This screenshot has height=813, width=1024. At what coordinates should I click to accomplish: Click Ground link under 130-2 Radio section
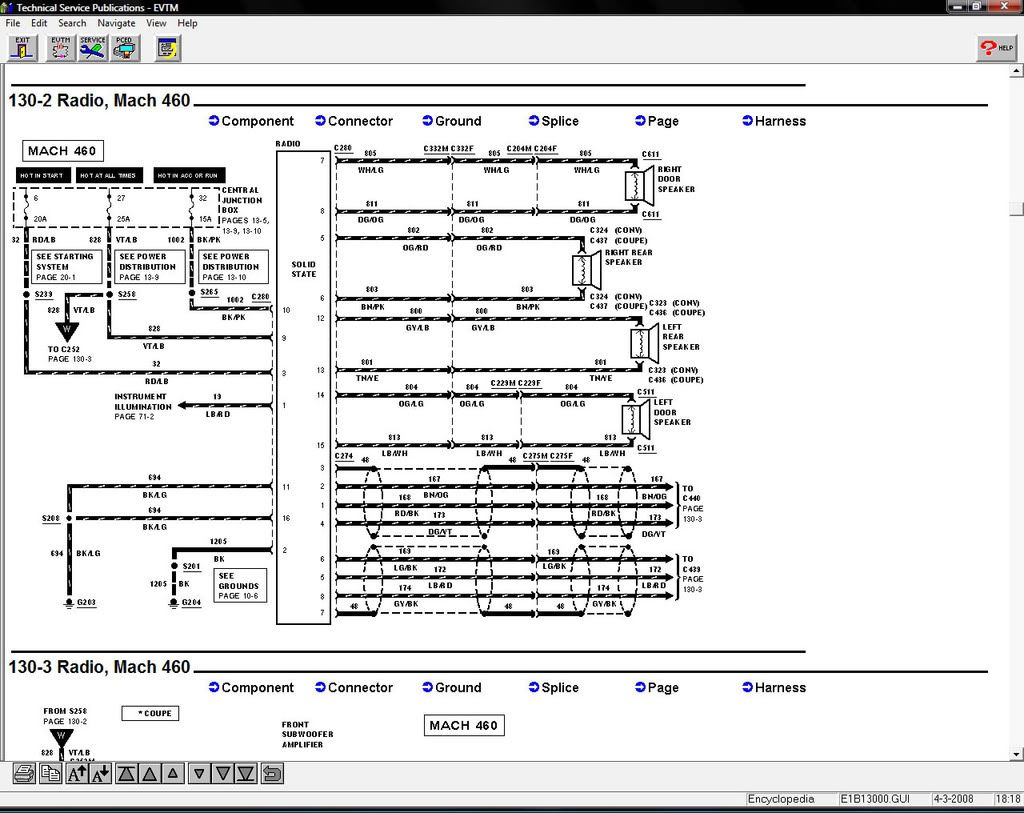pyautogui.click(x=452, y=121)
